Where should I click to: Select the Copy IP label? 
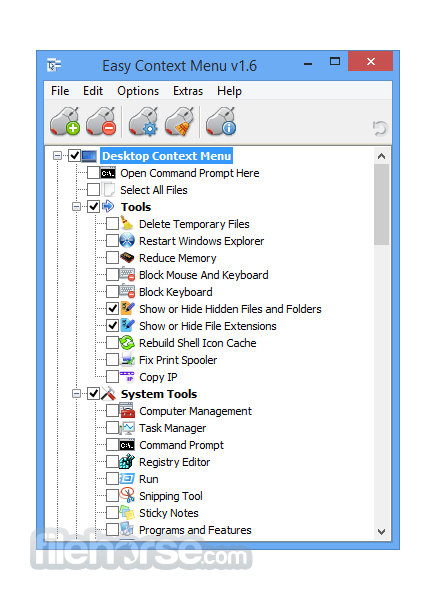(x=158, y=377)
